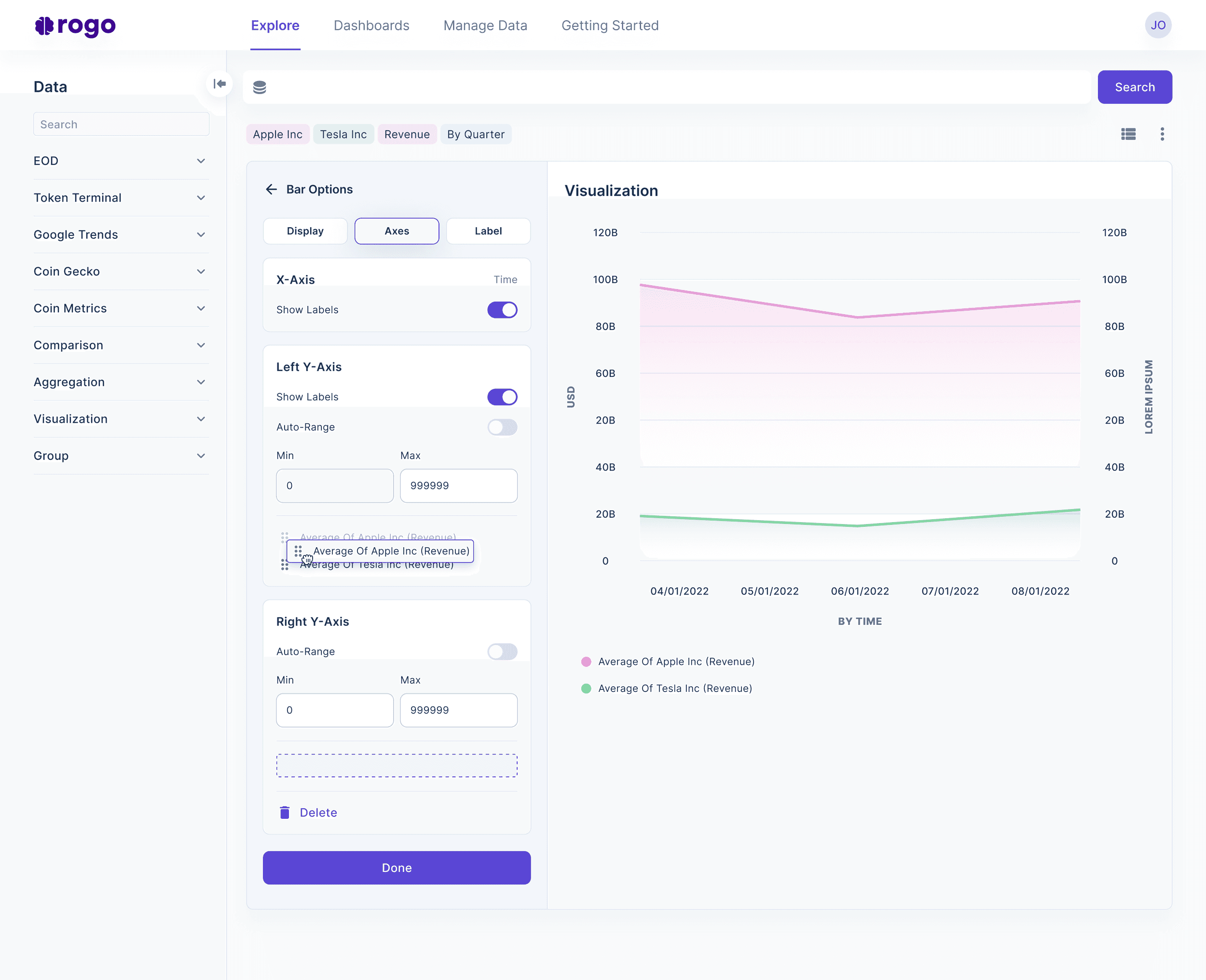Enable Right Y-Axis Auto-Range toggle

point(502,651)
